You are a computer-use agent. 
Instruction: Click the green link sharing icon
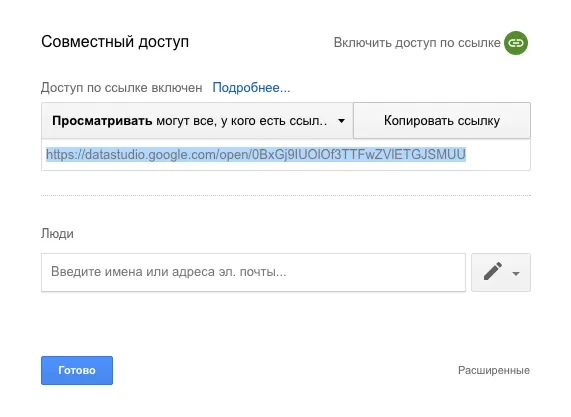pos(516,43)
